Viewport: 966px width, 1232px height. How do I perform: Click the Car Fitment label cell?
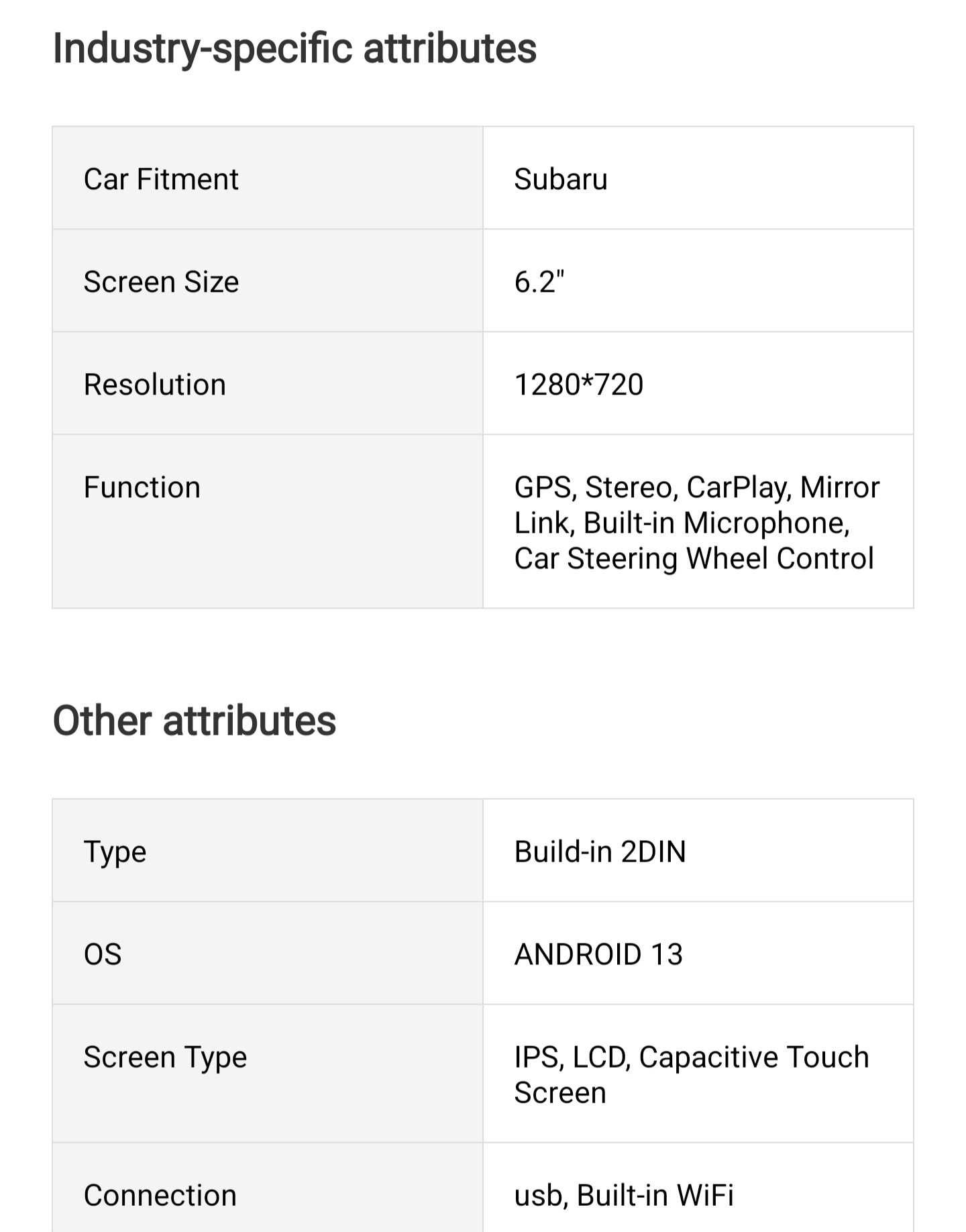pyautogui.click(x=268, y=178)
